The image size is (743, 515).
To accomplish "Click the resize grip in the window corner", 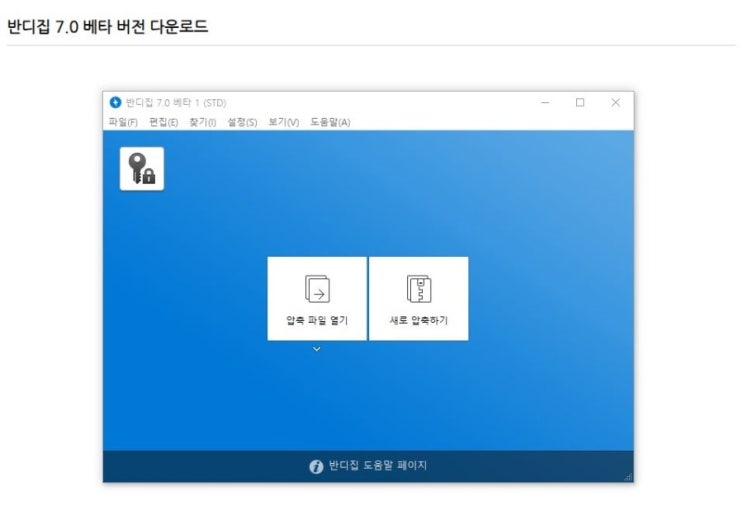I will pos(629,477).
